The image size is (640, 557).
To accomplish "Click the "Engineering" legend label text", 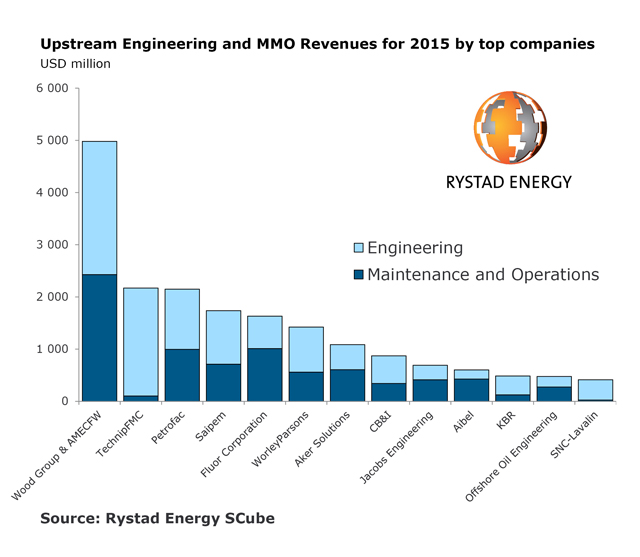I will 415,248.
